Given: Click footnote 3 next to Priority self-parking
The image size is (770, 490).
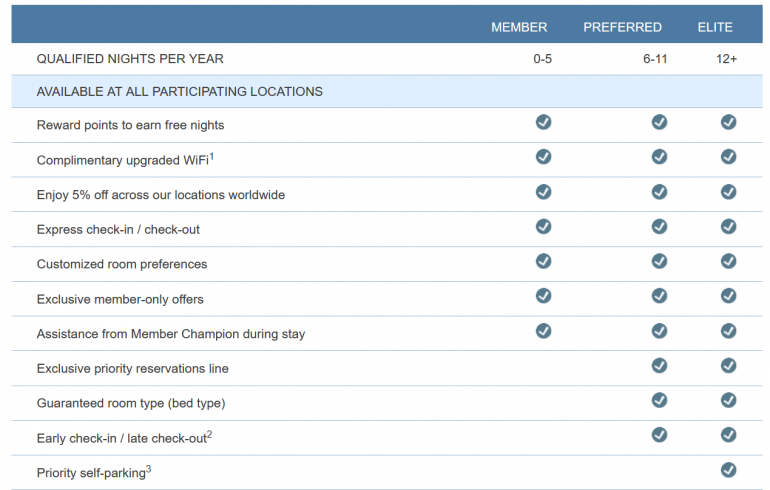Looking at the screenshot, I should point(148,468).
